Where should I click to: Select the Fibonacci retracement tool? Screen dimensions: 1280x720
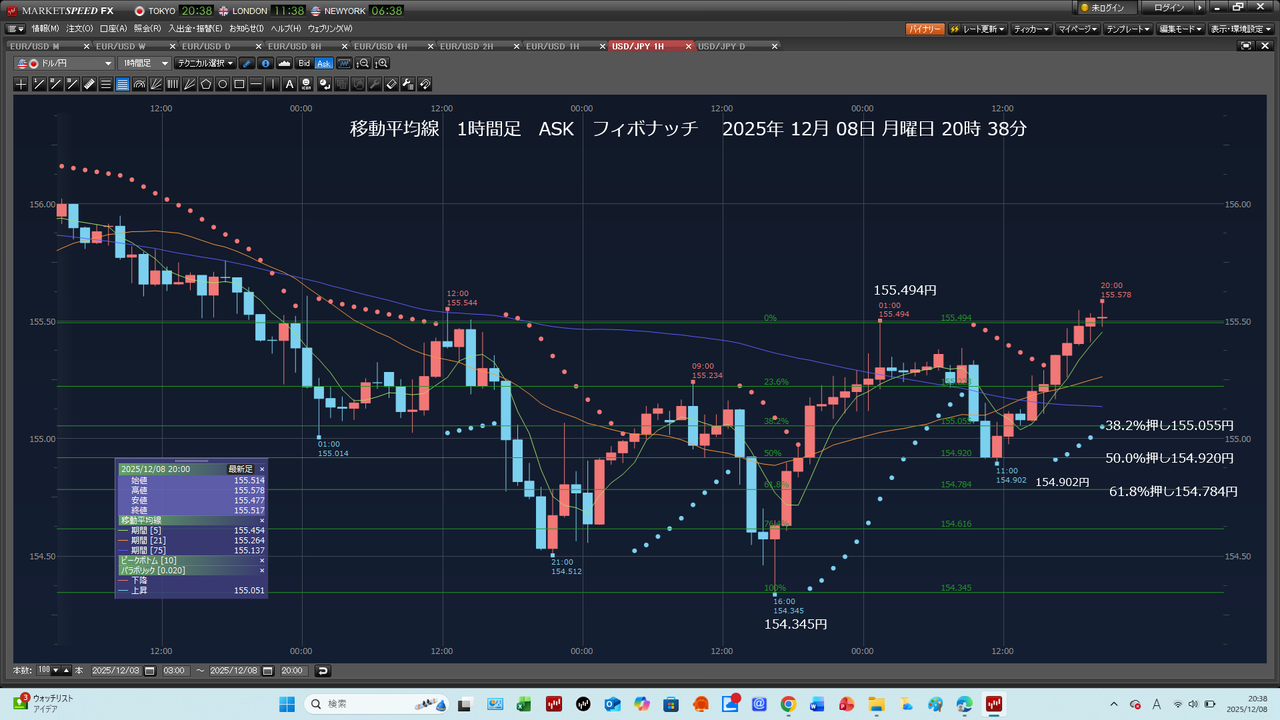pos(122,84)
